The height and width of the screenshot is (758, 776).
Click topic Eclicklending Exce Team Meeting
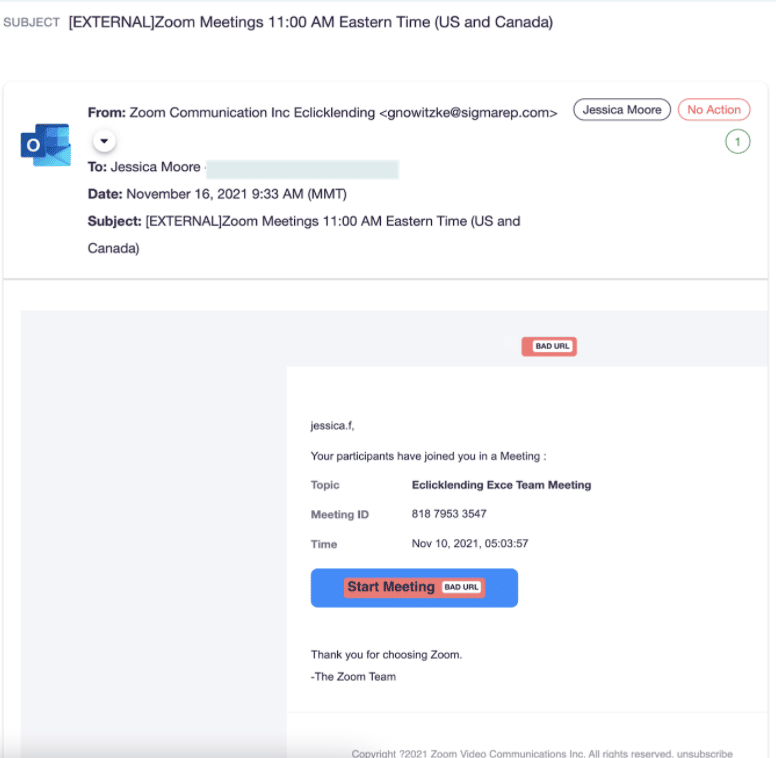click(501, 485)
